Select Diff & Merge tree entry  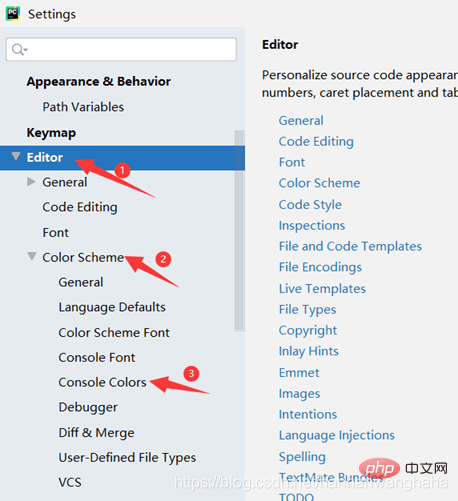(x=96, y=432)
